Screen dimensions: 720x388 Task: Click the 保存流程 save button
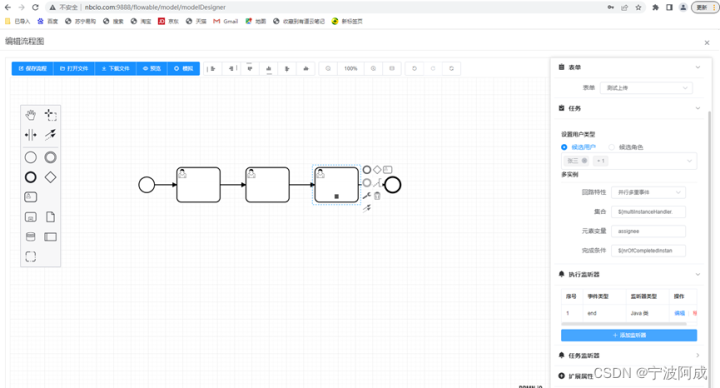(x=33, y=68)
